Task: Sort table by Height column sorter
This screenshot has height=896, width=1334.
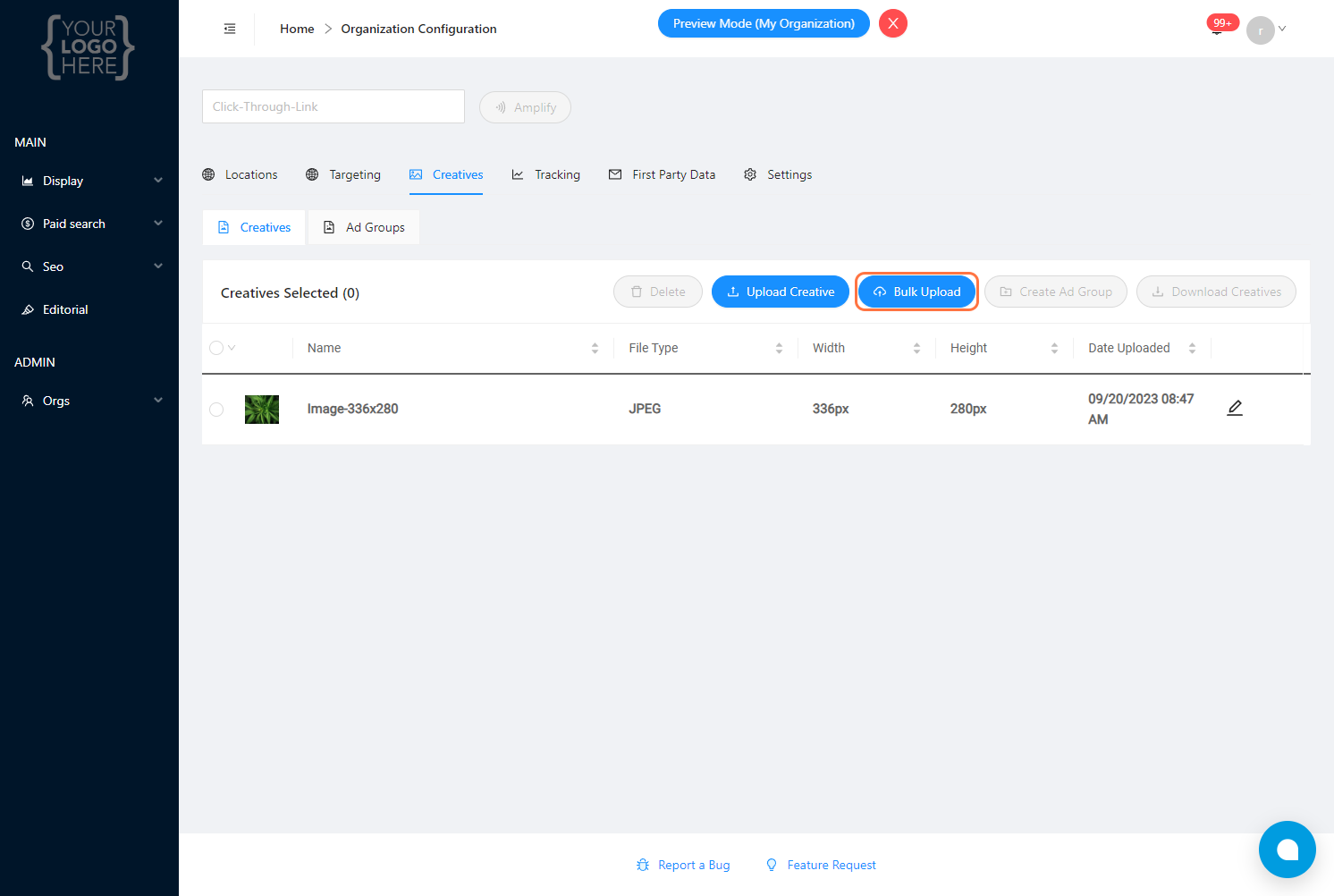Action: (x=1054, y=348)
